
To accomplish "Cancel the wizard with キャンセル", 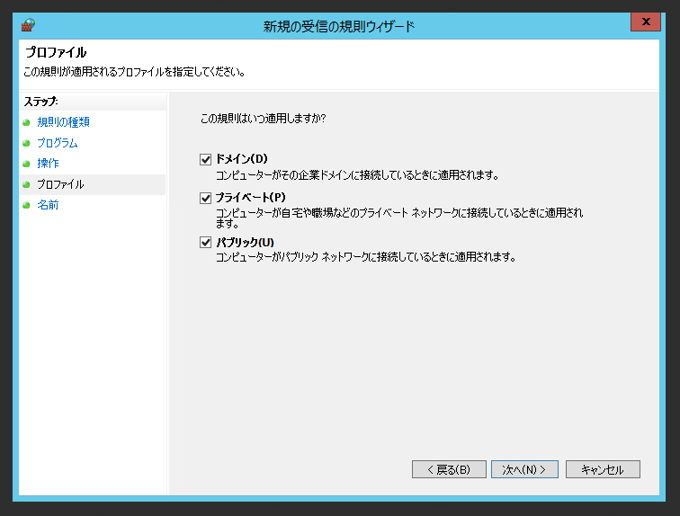I will 603,469.
